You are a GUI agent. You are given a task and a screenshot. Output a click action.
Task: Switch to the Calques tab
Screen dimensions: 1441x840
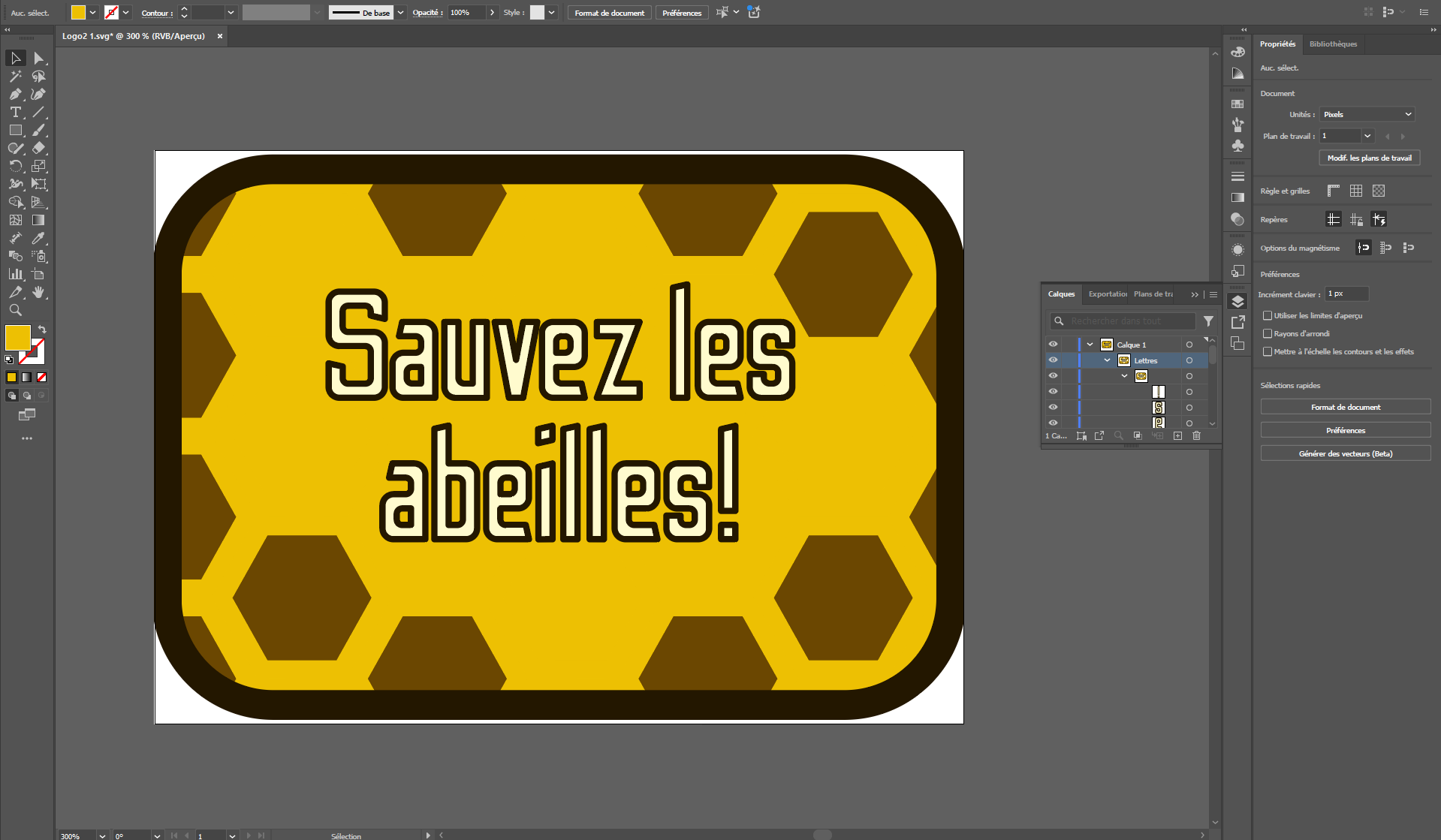coord(1061,294)
